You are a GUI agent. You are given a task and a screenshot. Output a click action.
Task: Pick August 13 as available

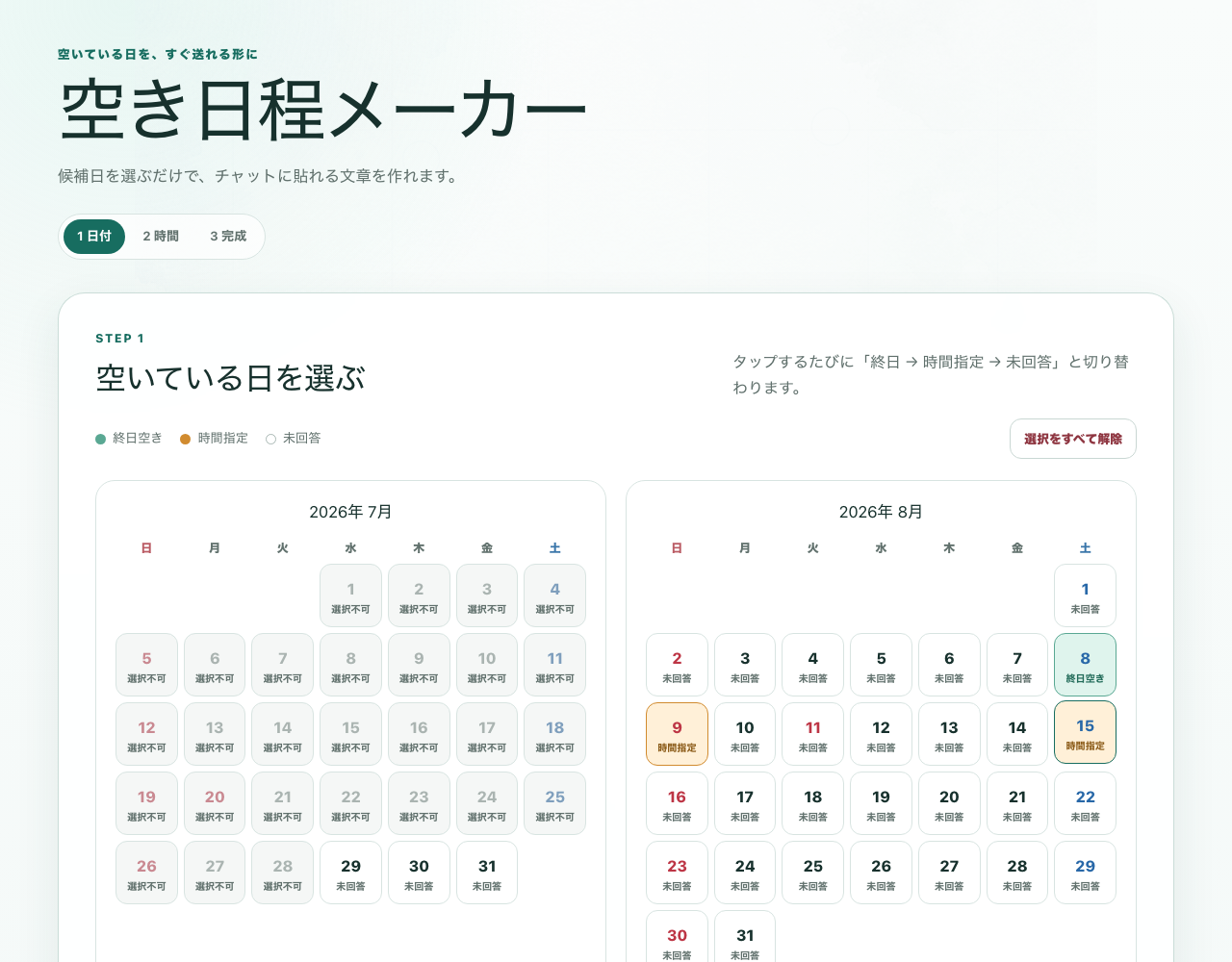point(949,734)
